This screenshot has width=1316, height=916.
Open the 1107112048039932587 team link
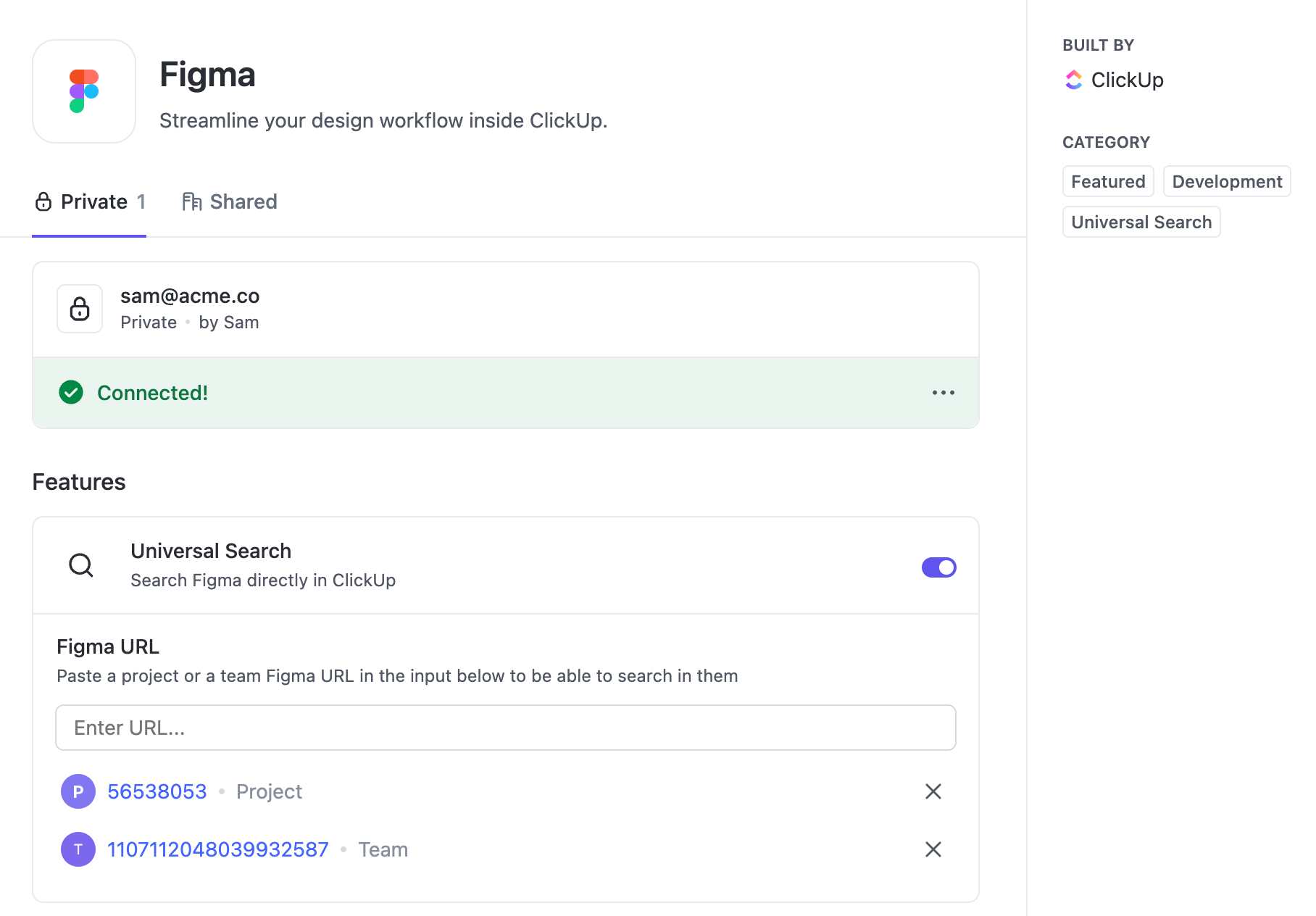[218, 849]
